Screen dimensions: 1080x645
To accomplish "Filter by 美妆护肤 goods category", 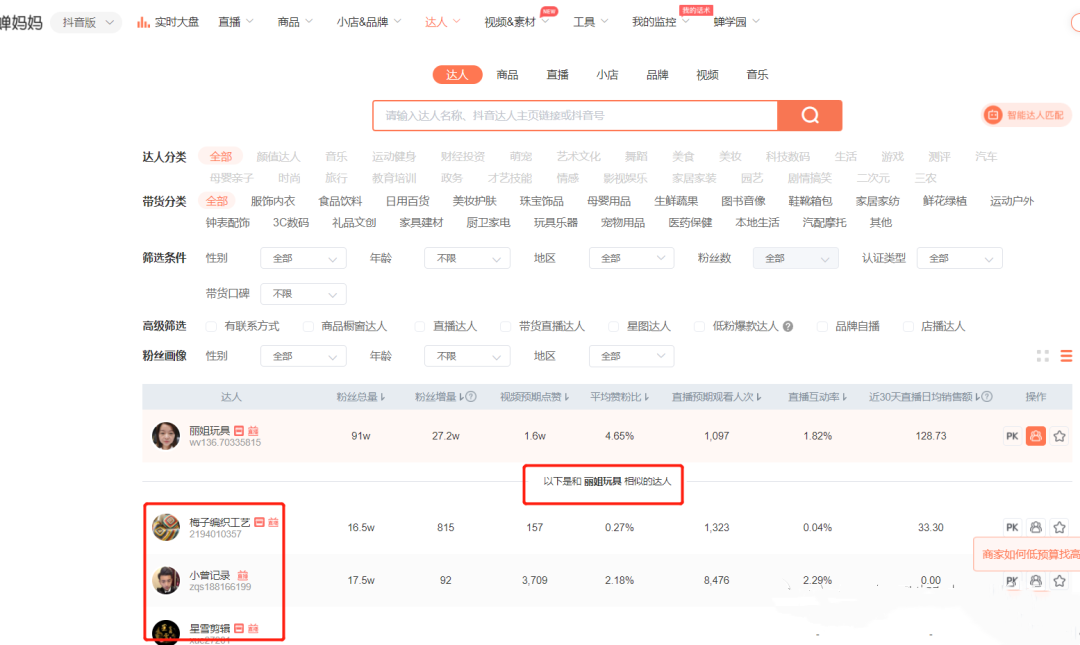I will coord(475,201).
